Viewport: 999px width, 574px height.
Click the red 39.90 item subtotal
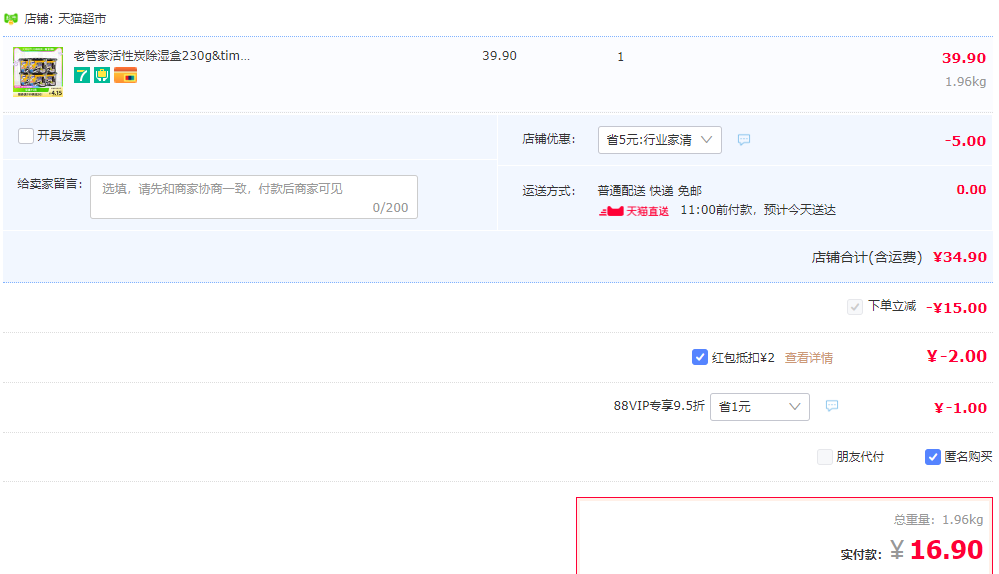pos(964,58)
